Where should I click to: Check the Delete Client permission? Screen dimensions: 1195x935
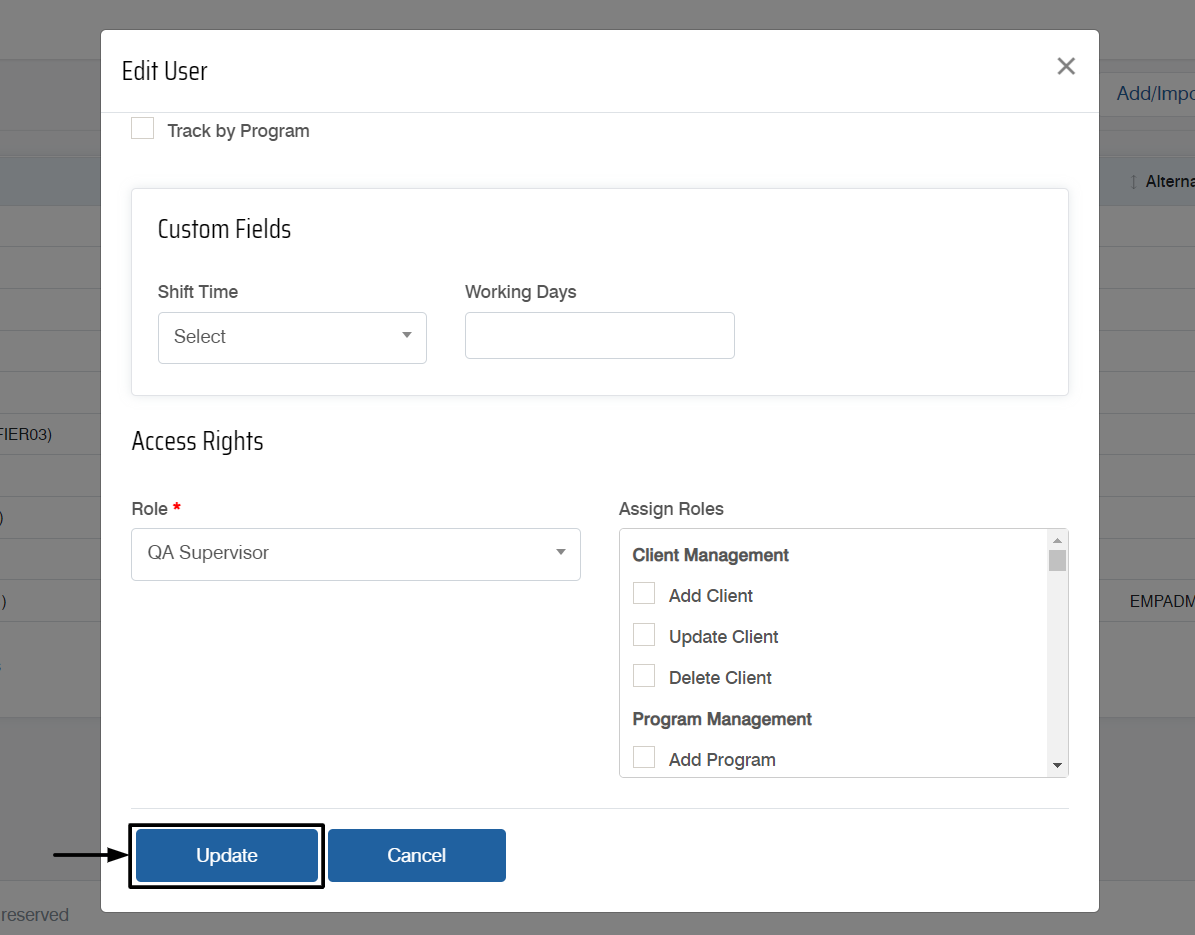[644, 676]
